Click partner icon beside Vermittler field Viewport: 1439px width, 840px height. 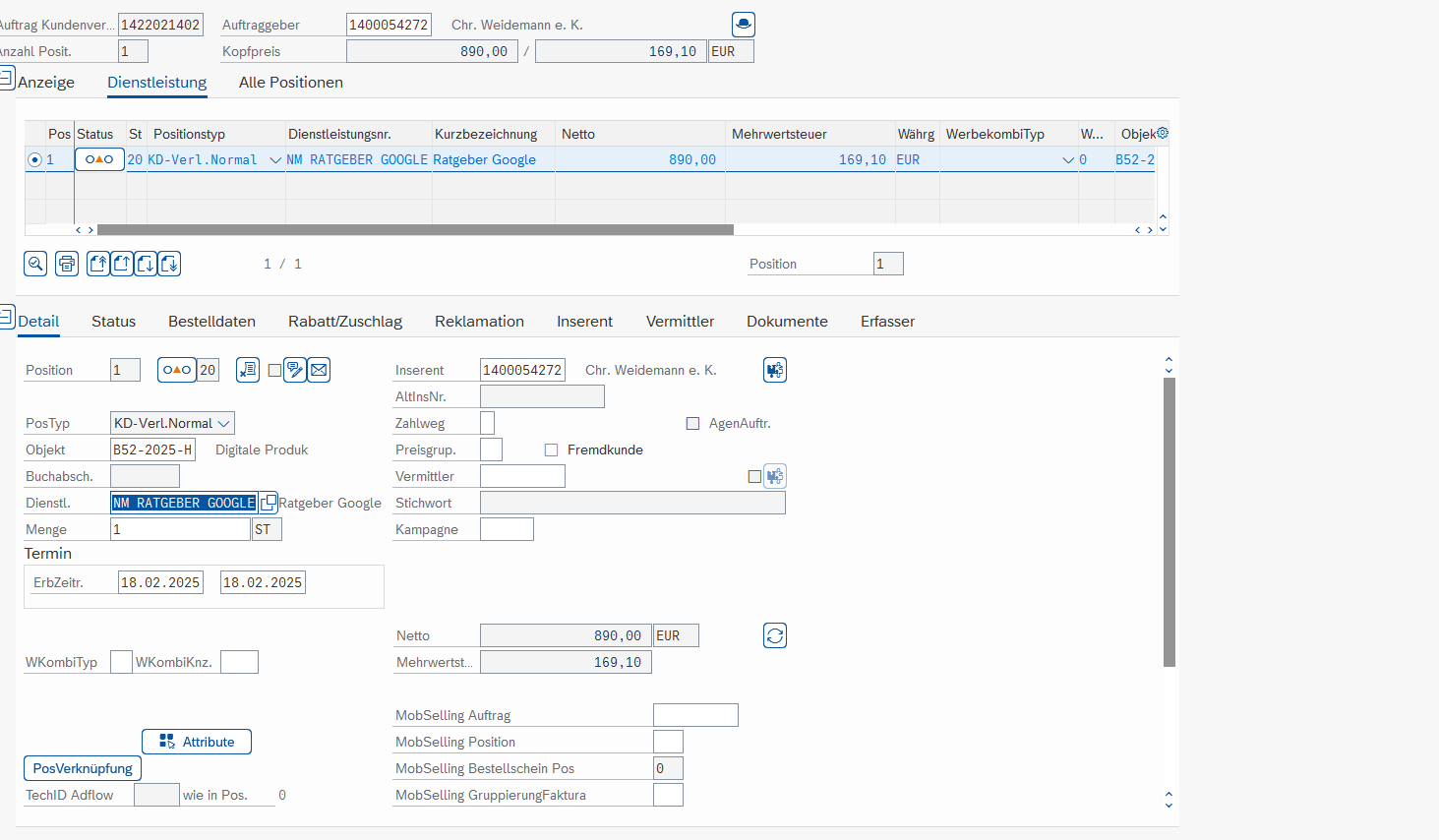(775, 476)
